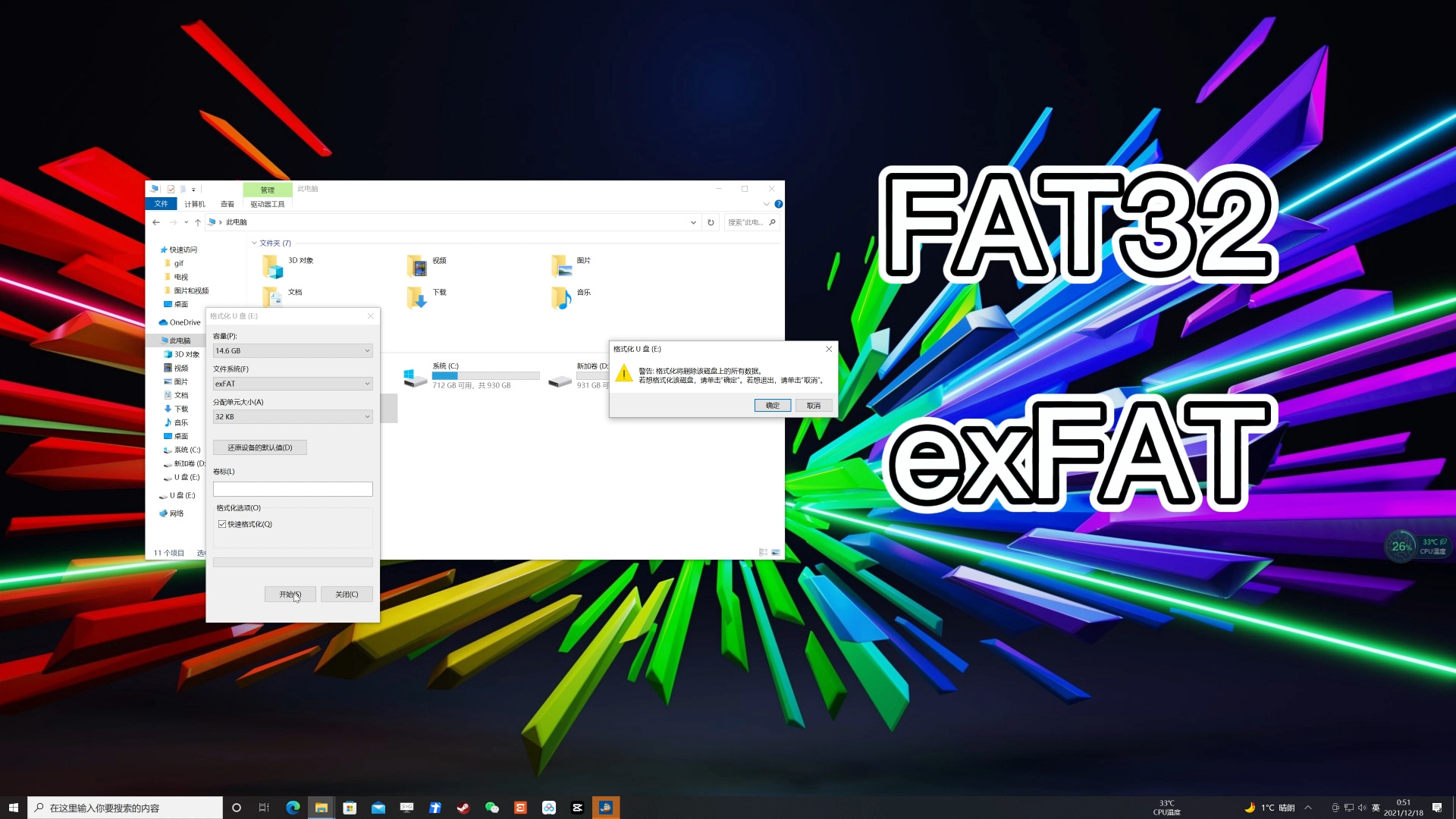Select 网络 in the navigation pane
Viewport: 1456px width, 819px height.
point(177,513)
